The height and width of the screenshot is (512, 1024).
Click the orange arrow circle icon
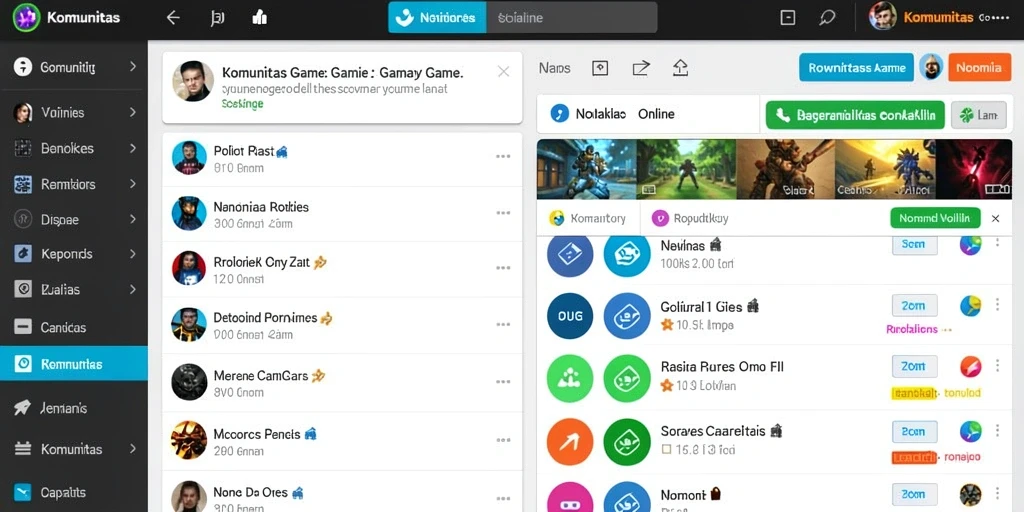[569, 441]
